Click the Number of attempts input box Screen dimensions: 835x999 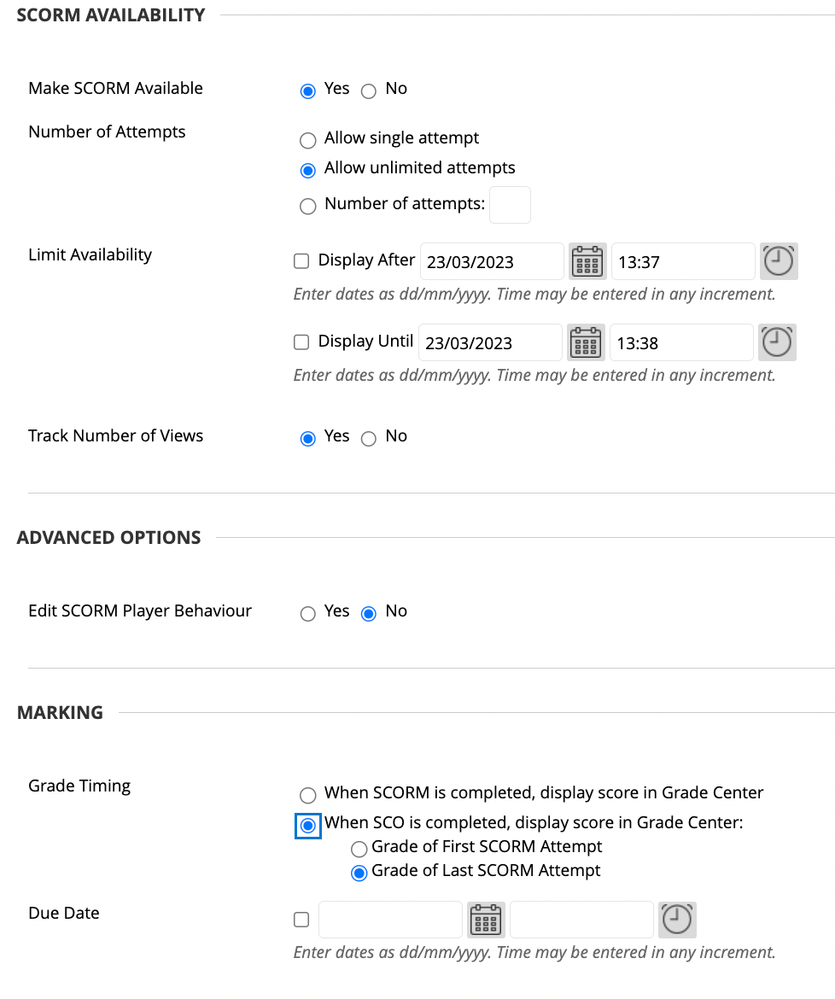tap(510, 205)
